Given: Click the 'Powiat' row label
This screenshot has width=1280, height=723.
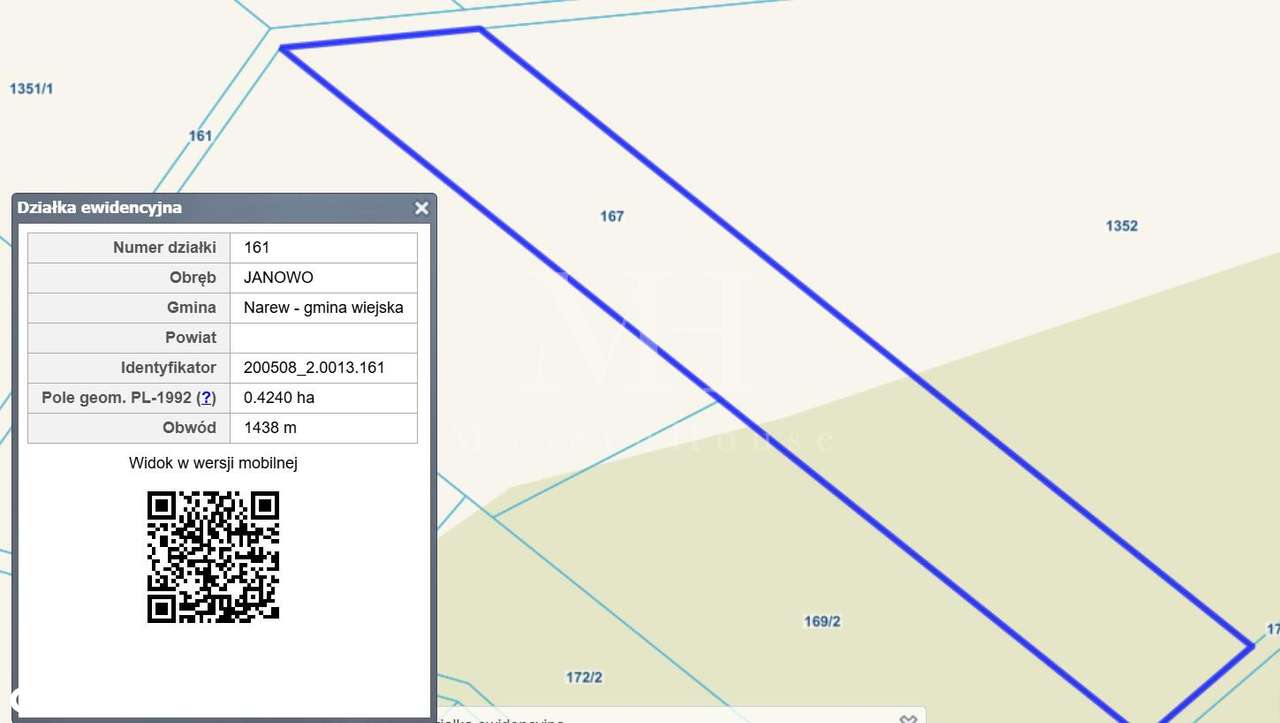Looking at the screenshot, I should click(x=191, y=337).
